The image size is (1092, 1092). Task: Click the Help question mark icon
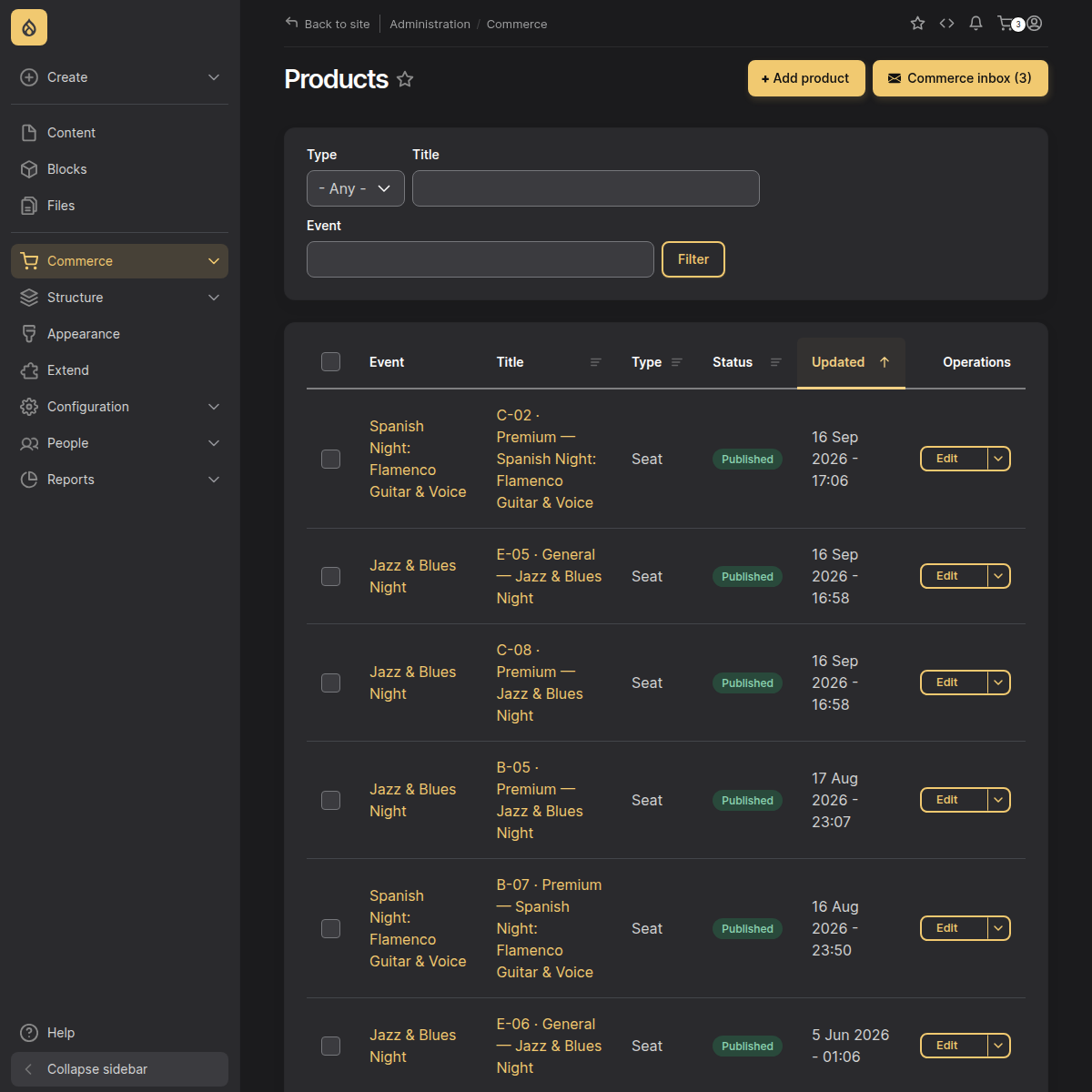pos(29,1033)
